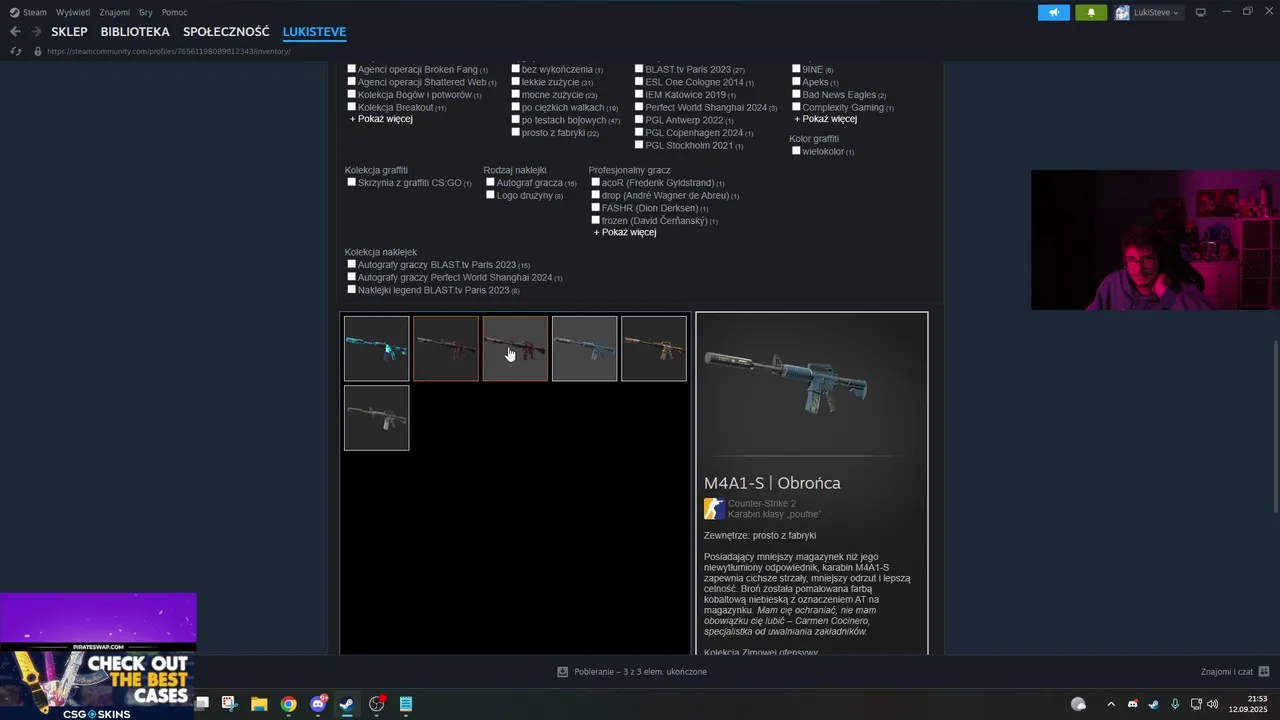Check the lekkie zużycie filter
Screen dimensions: 1280x720
pyautogui.click(x=515, y=82)
